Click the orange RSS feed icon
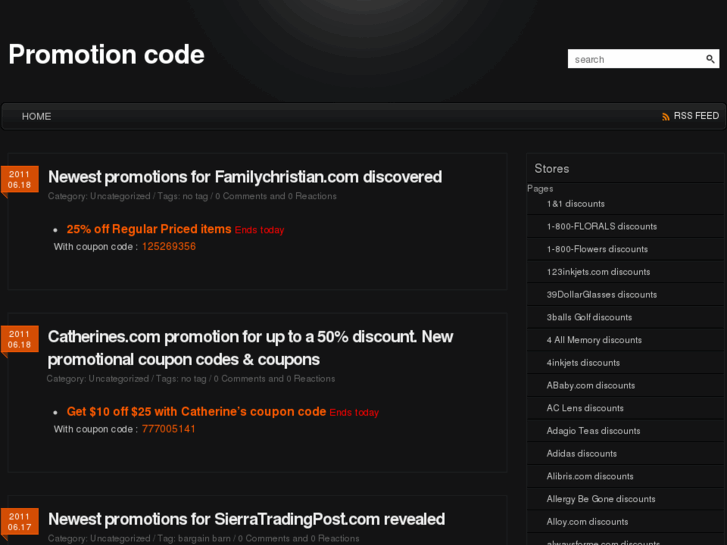Image resolution: width=727 pixels, height=545 pixels. [x=666, y=117]
